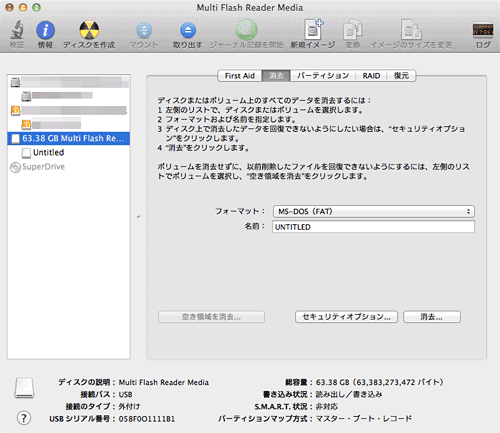The width and height of the screenshot is (500, 433).
Task: Click the help question mark button
Action: coord(24,418)
